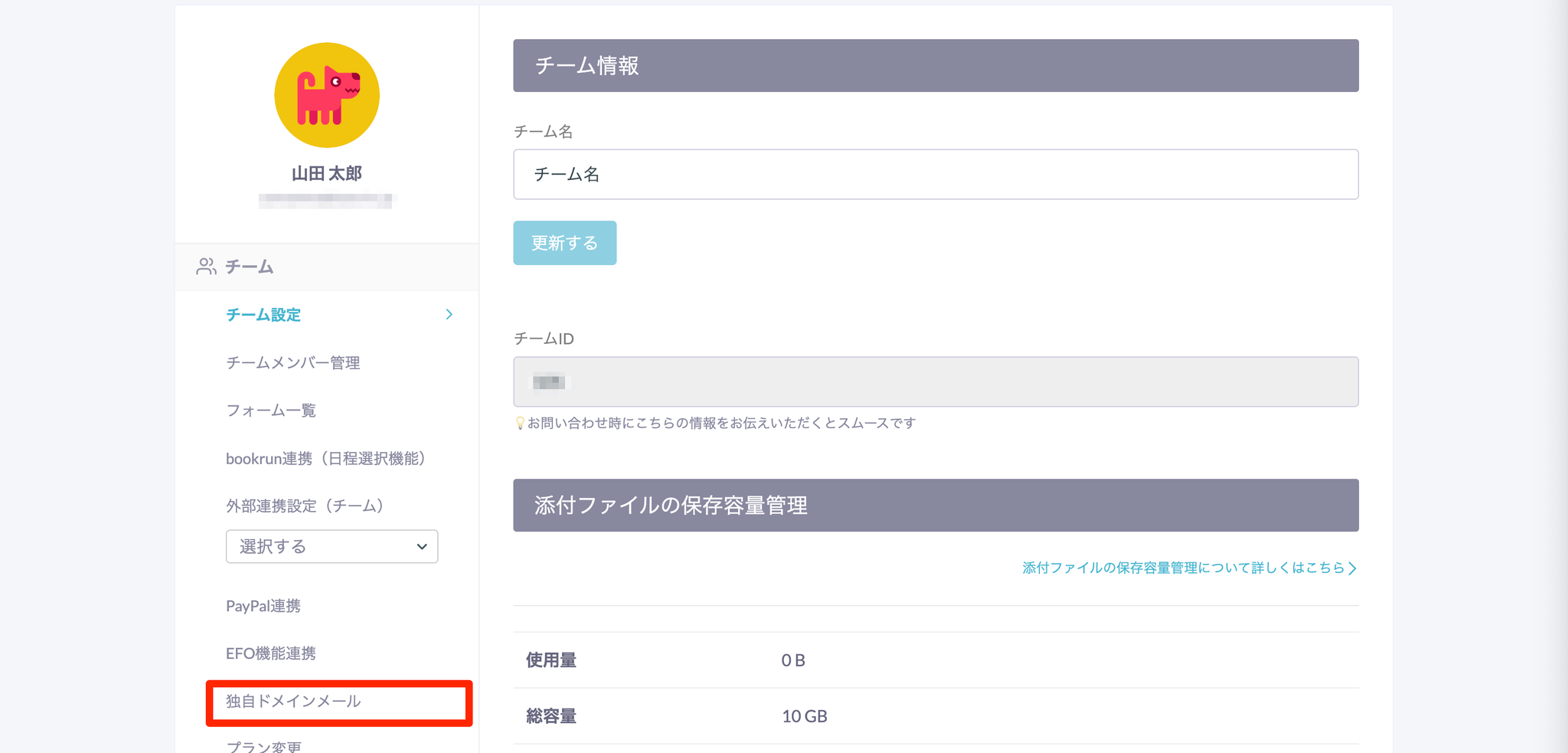
Task: Open チームメンバー管理 from the sidebar
Action: coord(292,363)
